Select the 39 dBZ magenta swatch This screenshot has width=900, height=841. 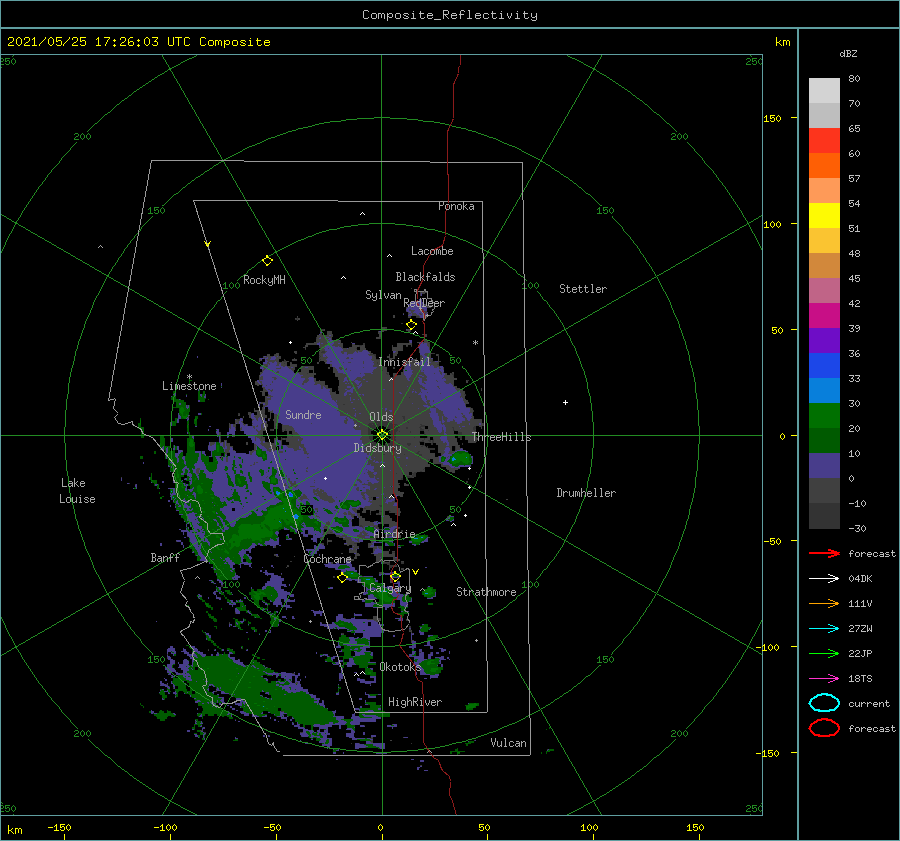pyautogui.click(x=824, y=316)
